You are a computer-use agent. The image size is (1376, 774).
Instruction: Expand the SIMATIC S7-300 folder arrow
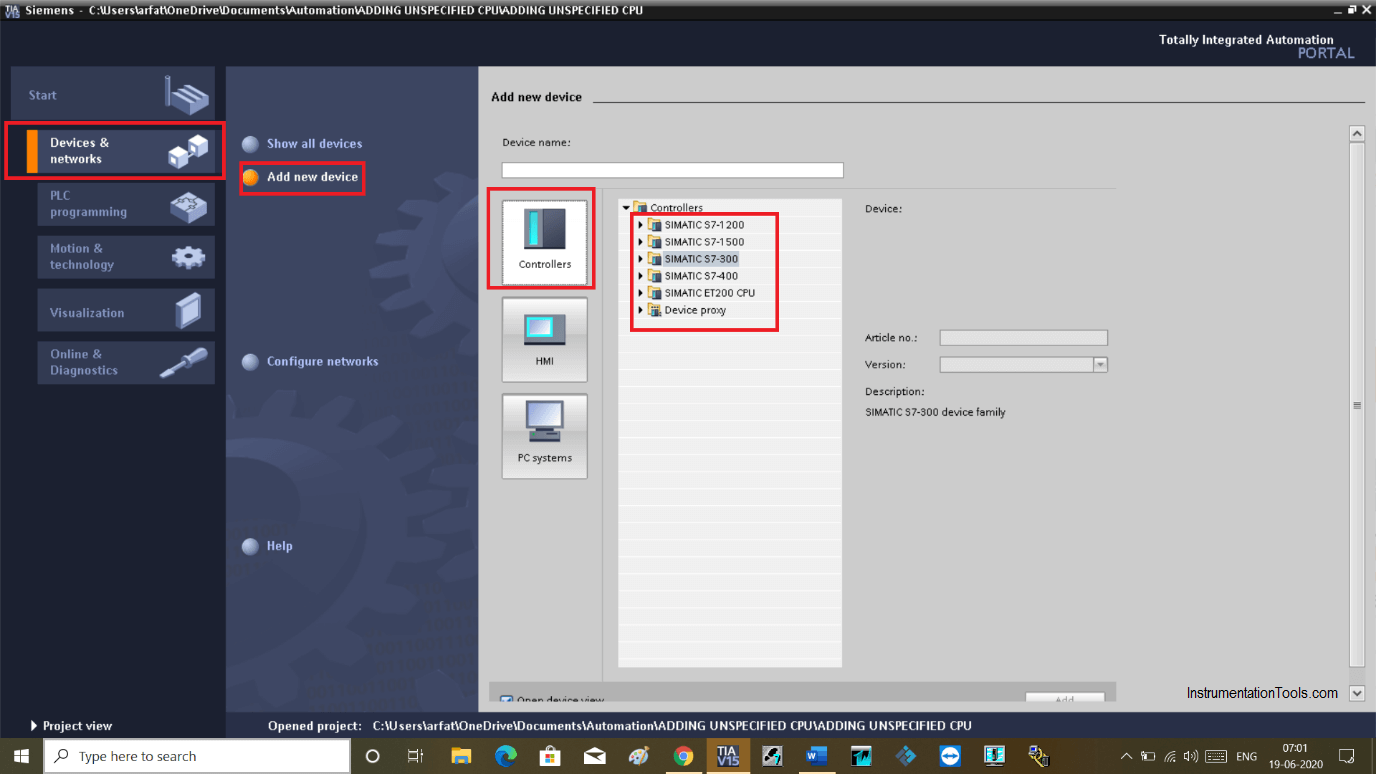coord(640,259)
